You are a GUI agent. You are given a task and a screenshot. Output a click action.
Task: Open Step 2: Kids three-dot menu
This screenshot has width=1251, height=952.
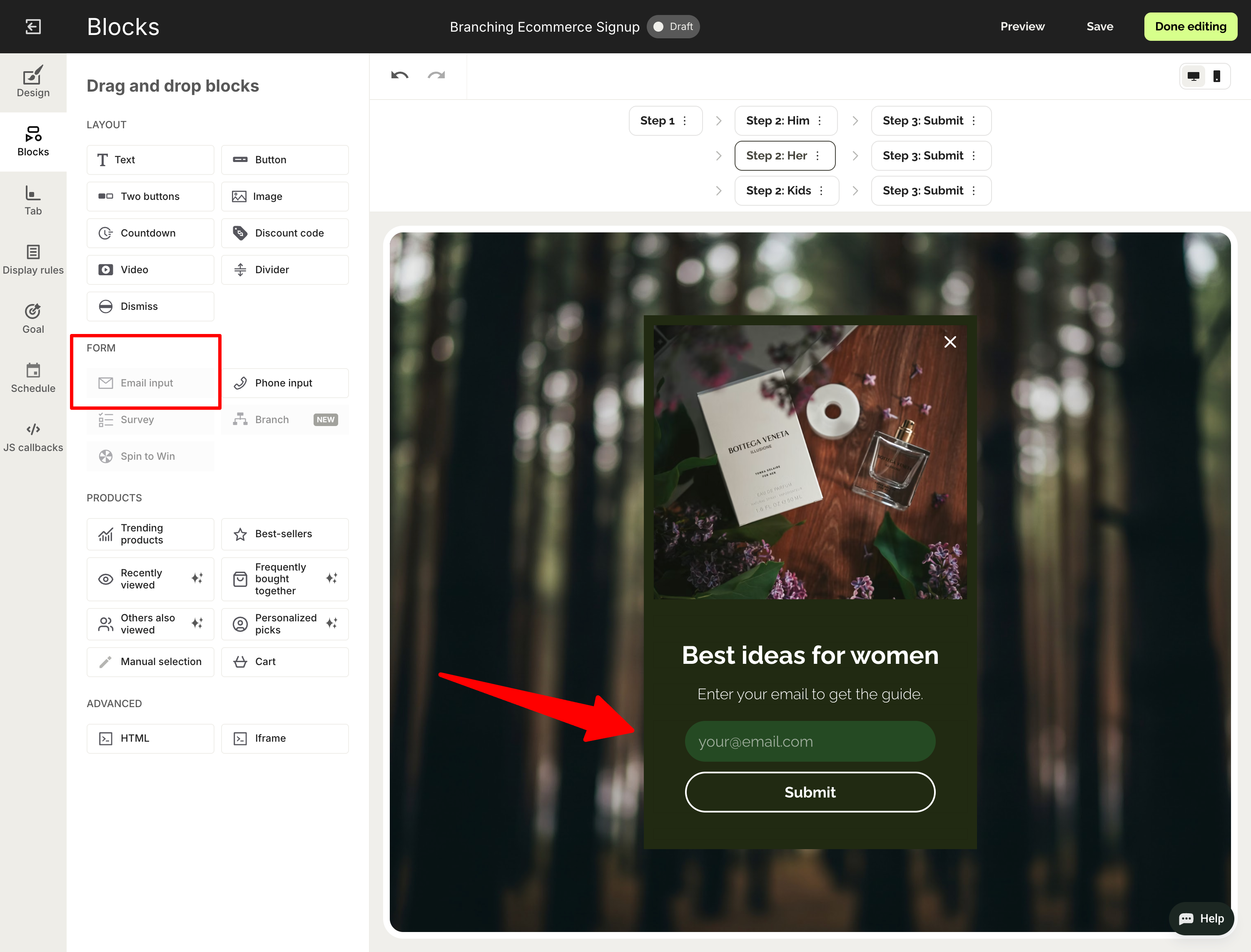click(x=821, y=191)
